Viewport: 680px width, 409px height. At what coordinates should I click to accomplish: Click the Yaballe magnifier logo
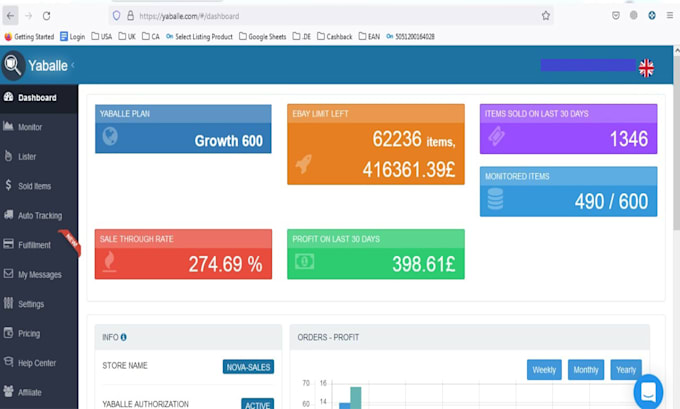click(x=13, y=65)
